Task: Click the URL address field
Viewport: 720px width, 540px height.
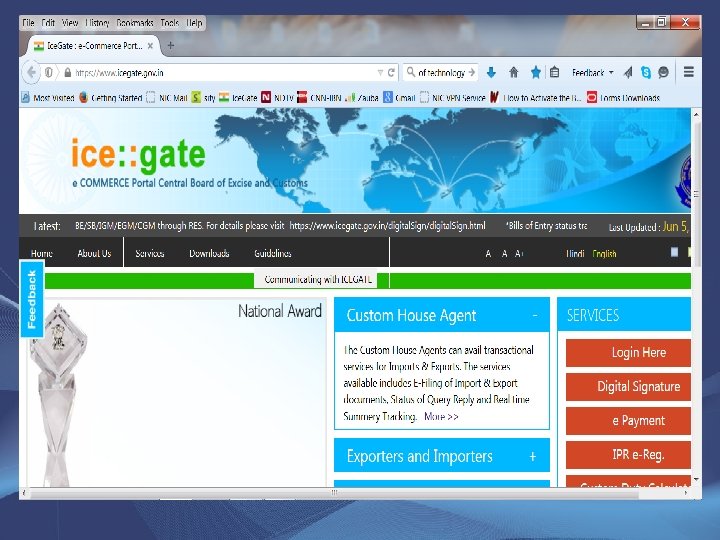Action: (225, 73)
